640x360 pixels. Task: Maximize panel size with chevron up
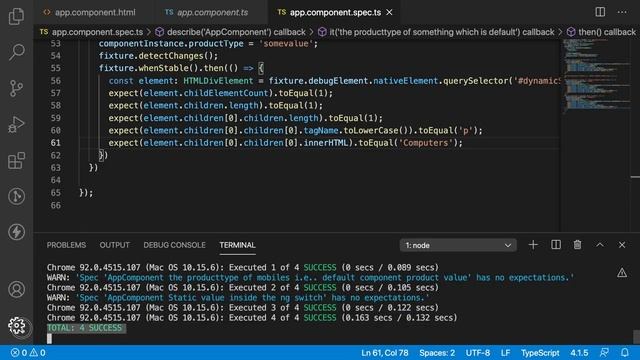[600, 244]
